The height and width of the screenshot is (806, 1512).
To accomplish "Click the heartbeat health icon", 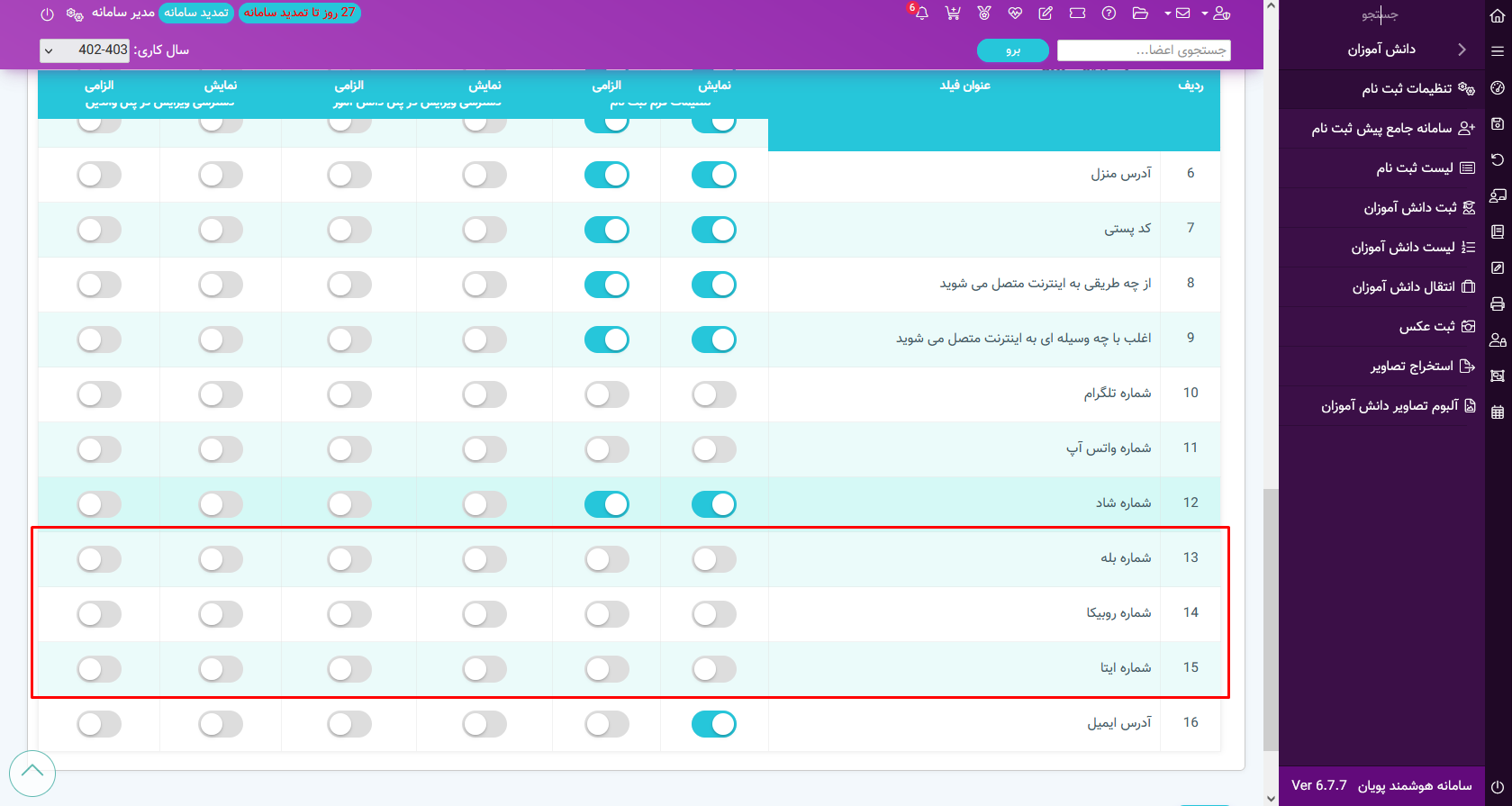I will point(1015,13).
